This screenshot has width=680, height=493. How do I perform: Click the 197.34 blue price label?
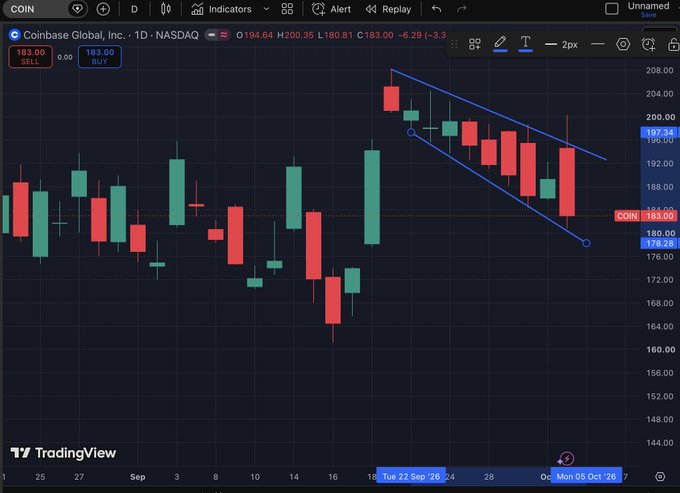[x=659, y=132]
